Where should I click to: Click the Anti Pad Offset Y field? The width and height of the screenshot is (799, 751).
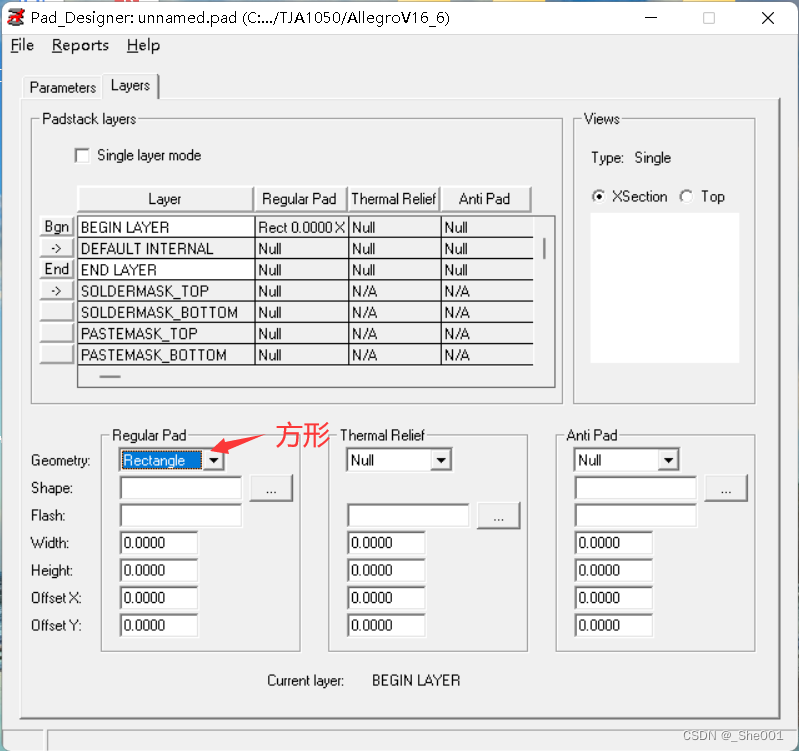click(613, 625)
